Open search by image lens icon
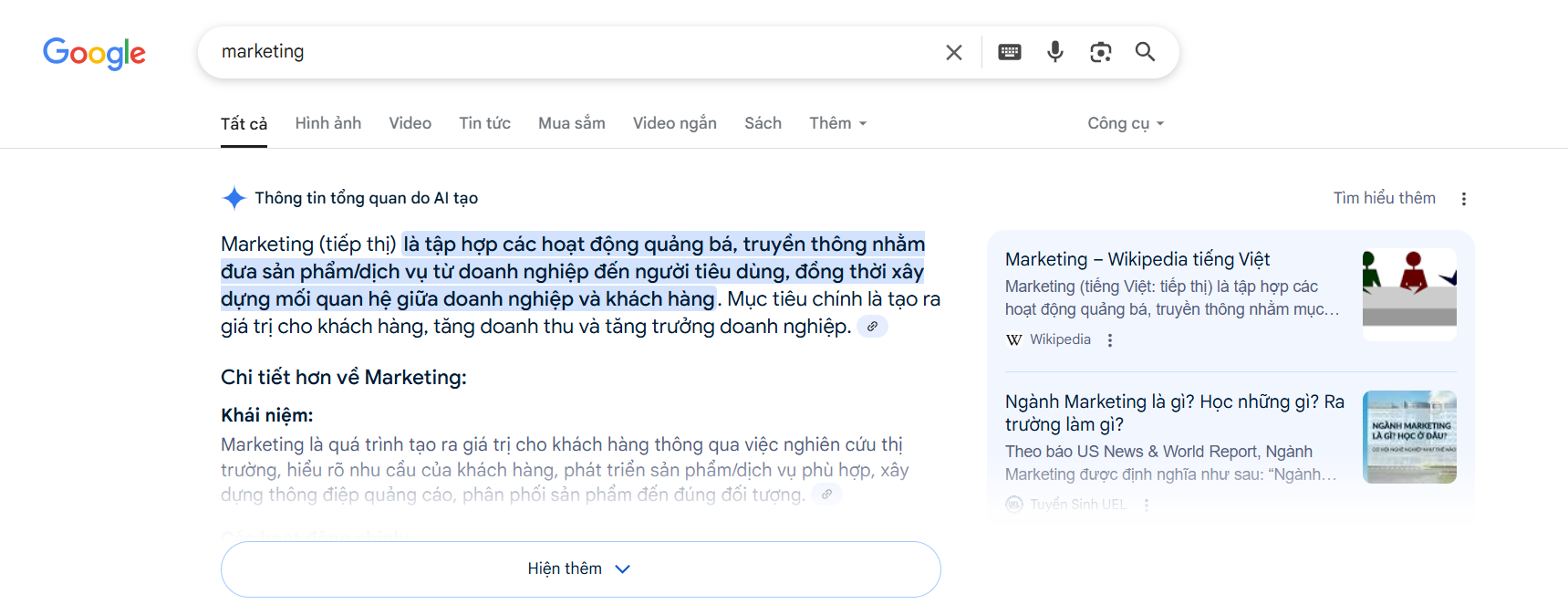The height and width of the screenshot is (615, 1568). pos(1101,52)
